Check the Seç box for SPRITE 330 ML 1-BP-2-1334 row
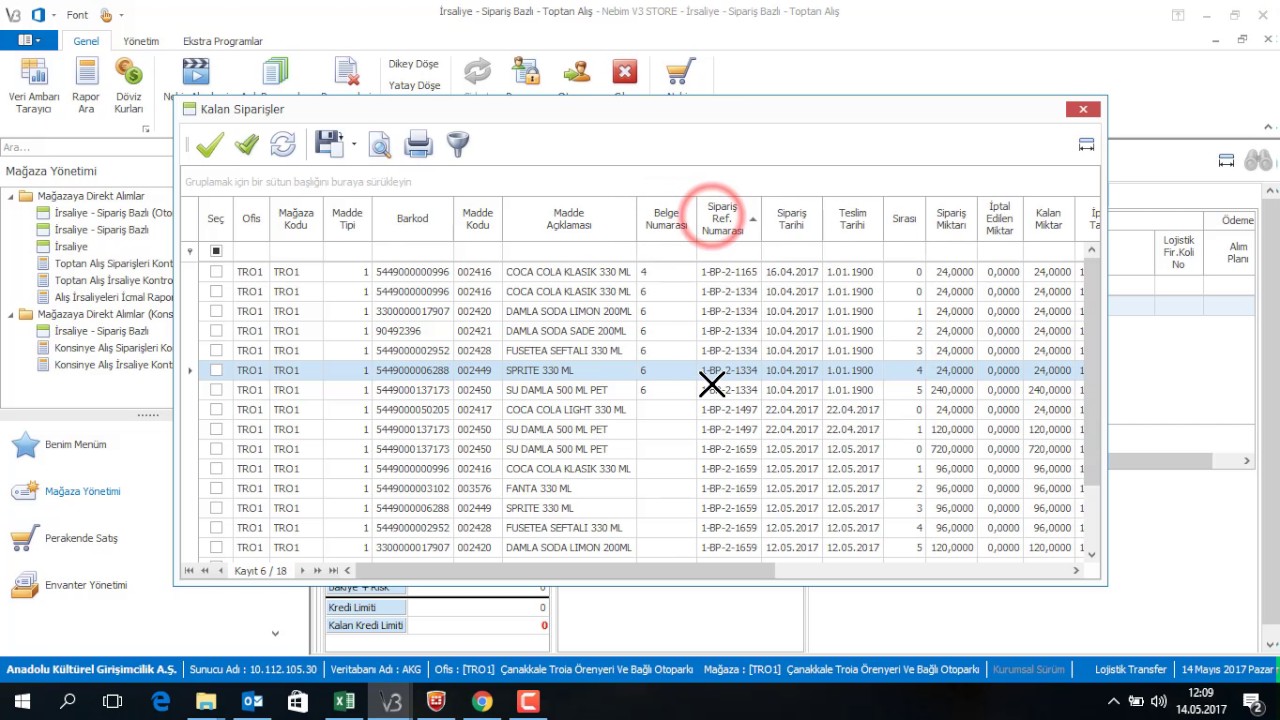Viewport: 1280px width, 720px height. 216,370
